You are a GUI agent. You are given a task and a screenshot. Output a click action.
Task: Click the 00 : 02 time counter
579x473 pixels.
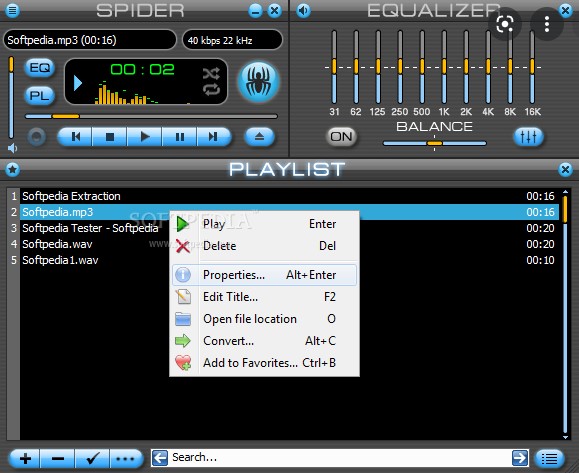coord(142,69)
